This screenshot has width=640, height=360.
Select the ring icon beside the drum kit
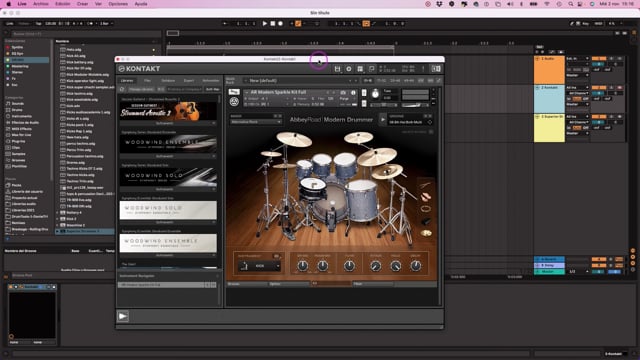point(426,209)
